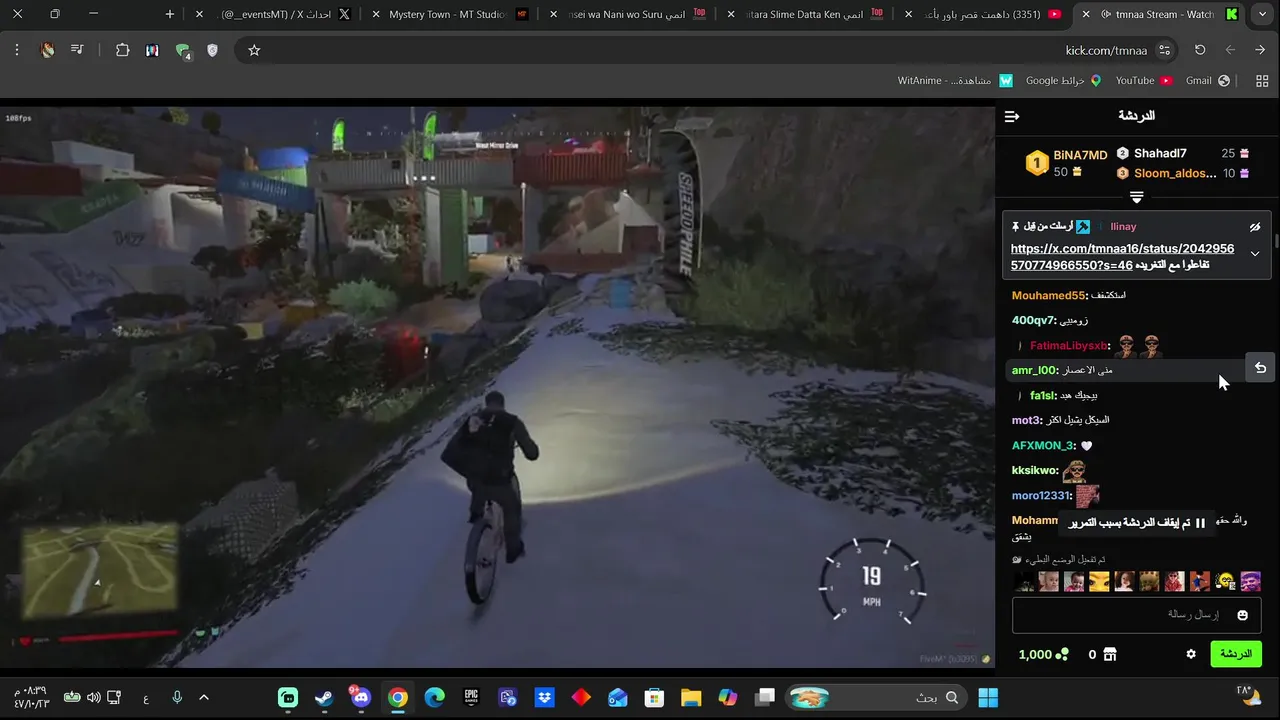Open Discord from the taskbar
The image size is (1280, 720).
(x=361, y=697)
